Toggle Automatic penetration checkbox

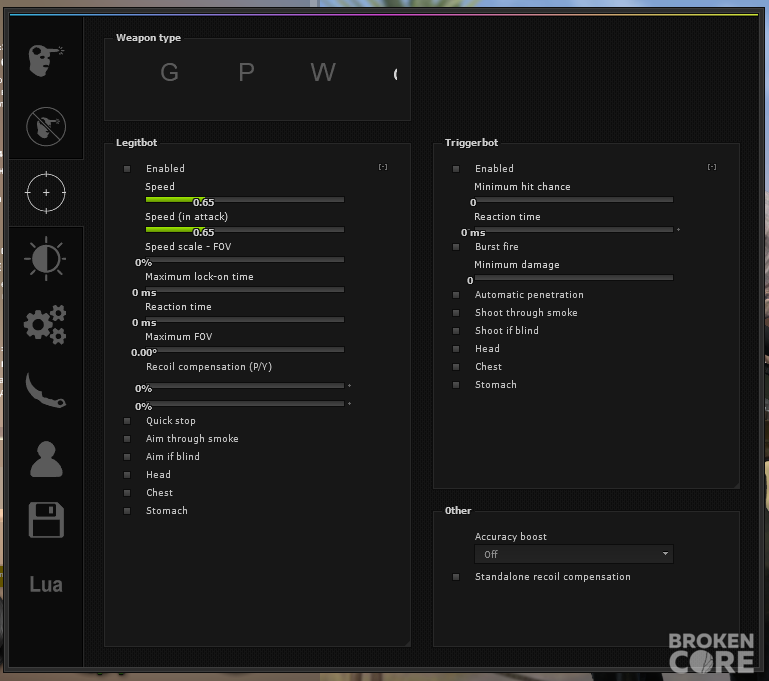coord(456,295)
